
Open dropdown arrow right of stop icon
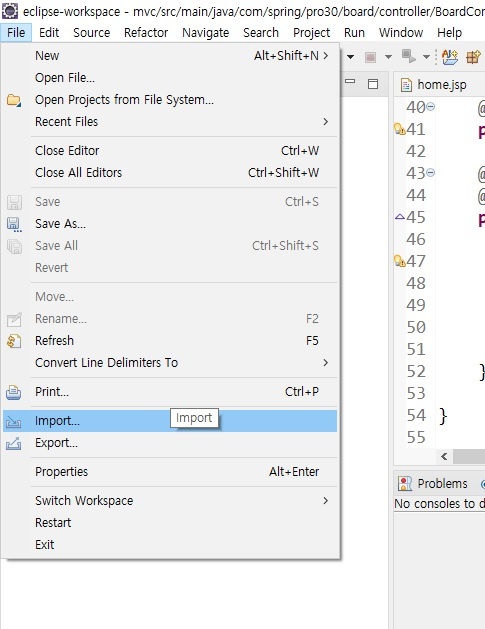click(388, 57)
